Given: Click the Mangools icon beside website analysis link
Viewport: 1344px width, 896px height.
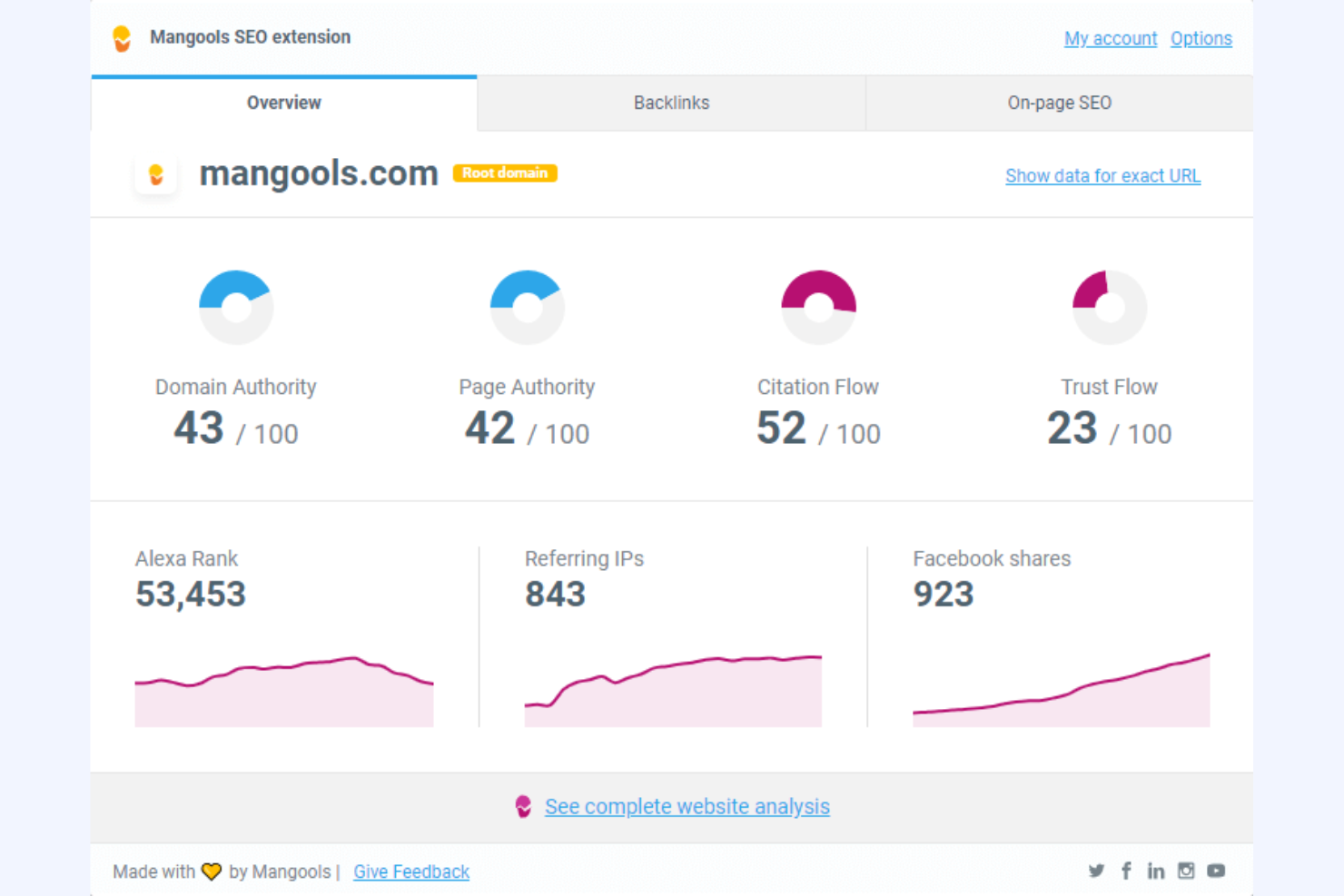Looking at the screenshot, I should (x=523, y=806).
